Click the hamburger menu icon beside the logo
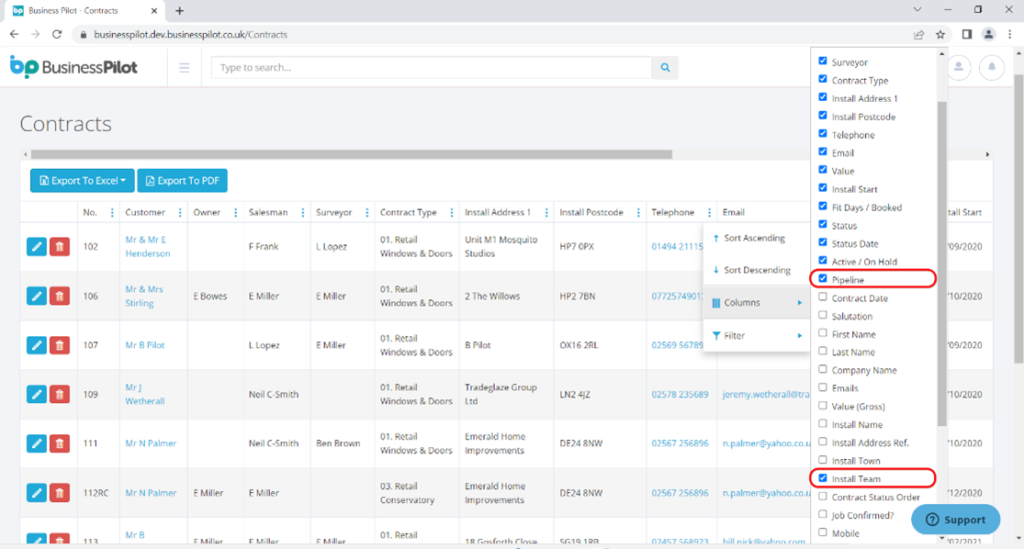The height and width of the screenshot is (549, 1024). (x=184, y=68)
